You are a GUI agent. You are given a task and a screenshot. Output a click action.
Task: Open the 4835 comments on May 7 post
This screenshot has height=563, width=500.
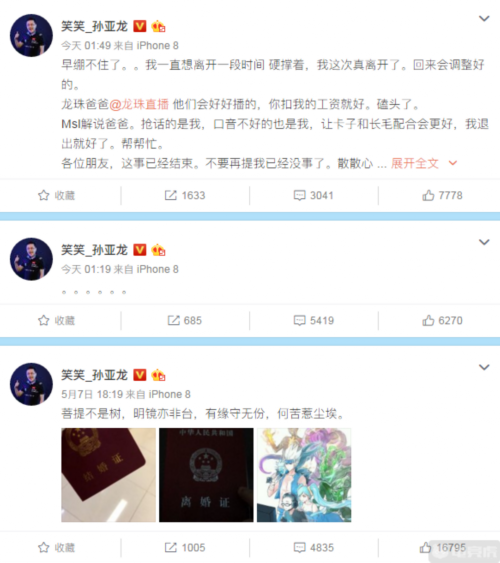point(313,548)
